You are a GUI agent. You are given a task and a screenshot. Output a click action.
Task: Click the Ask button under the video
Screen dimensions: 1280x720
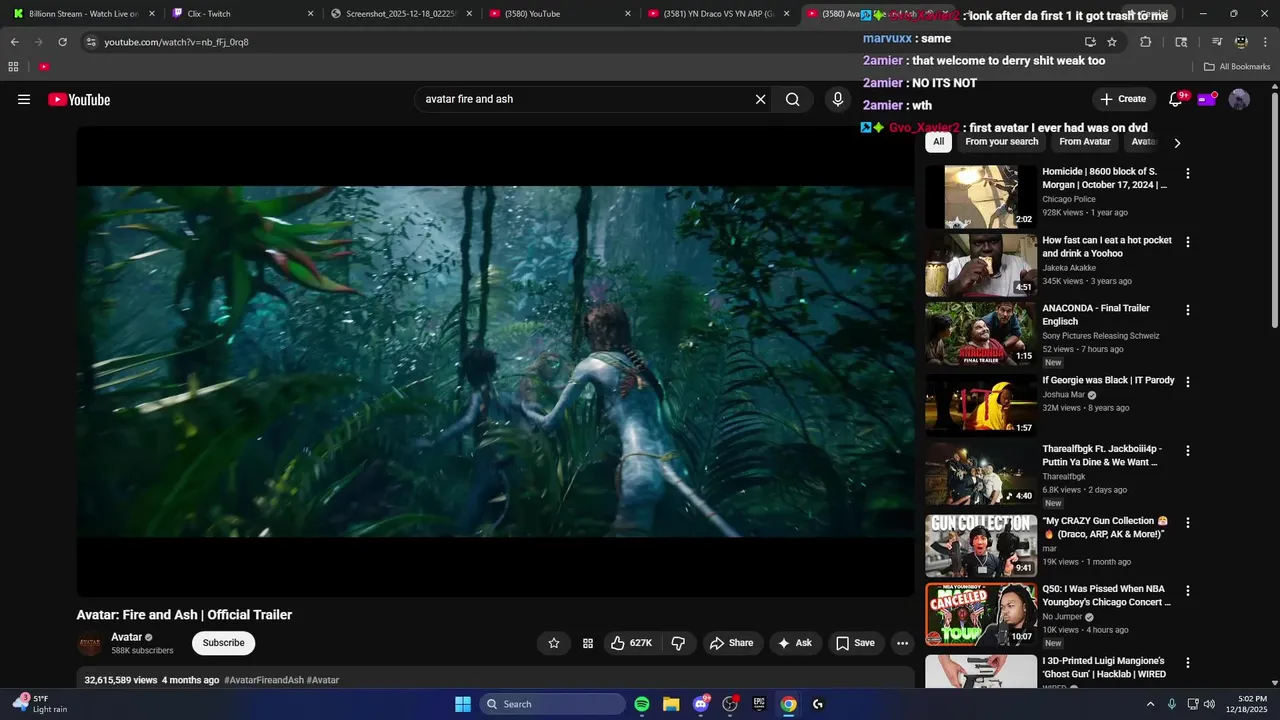[x=794, y=643]
